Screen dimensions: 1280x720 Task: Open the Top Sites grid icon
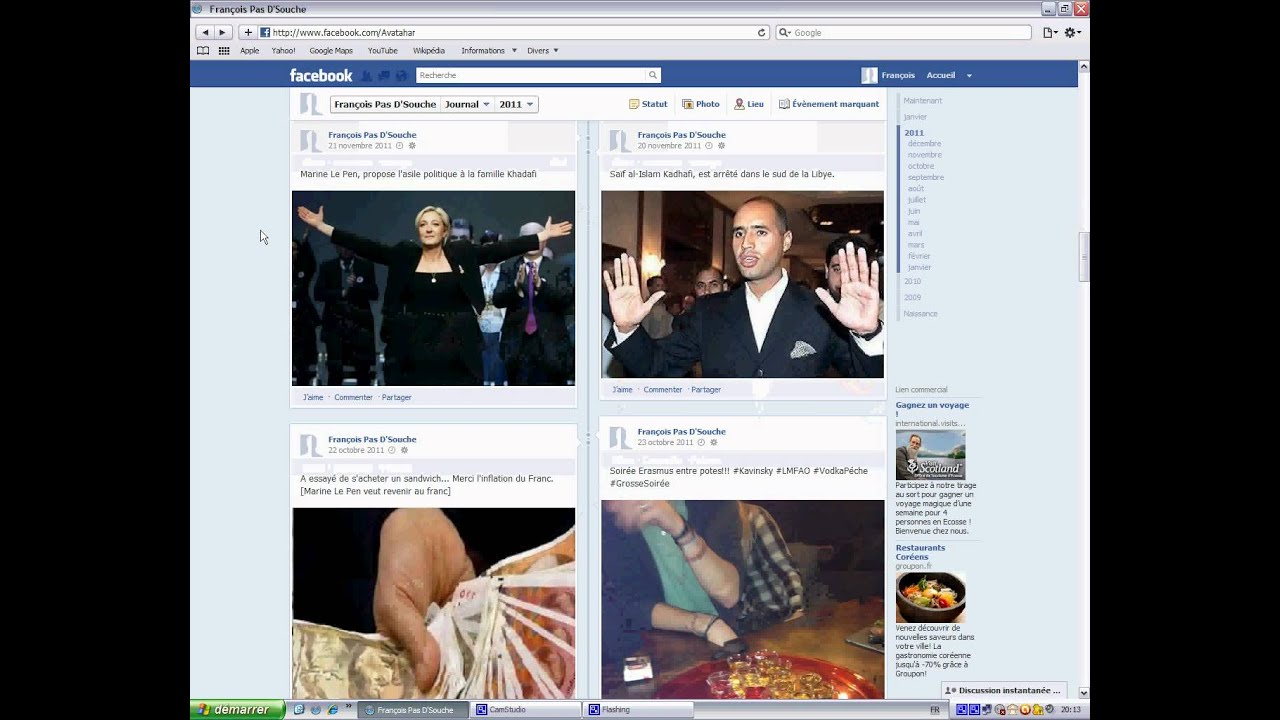pos(224,51)
